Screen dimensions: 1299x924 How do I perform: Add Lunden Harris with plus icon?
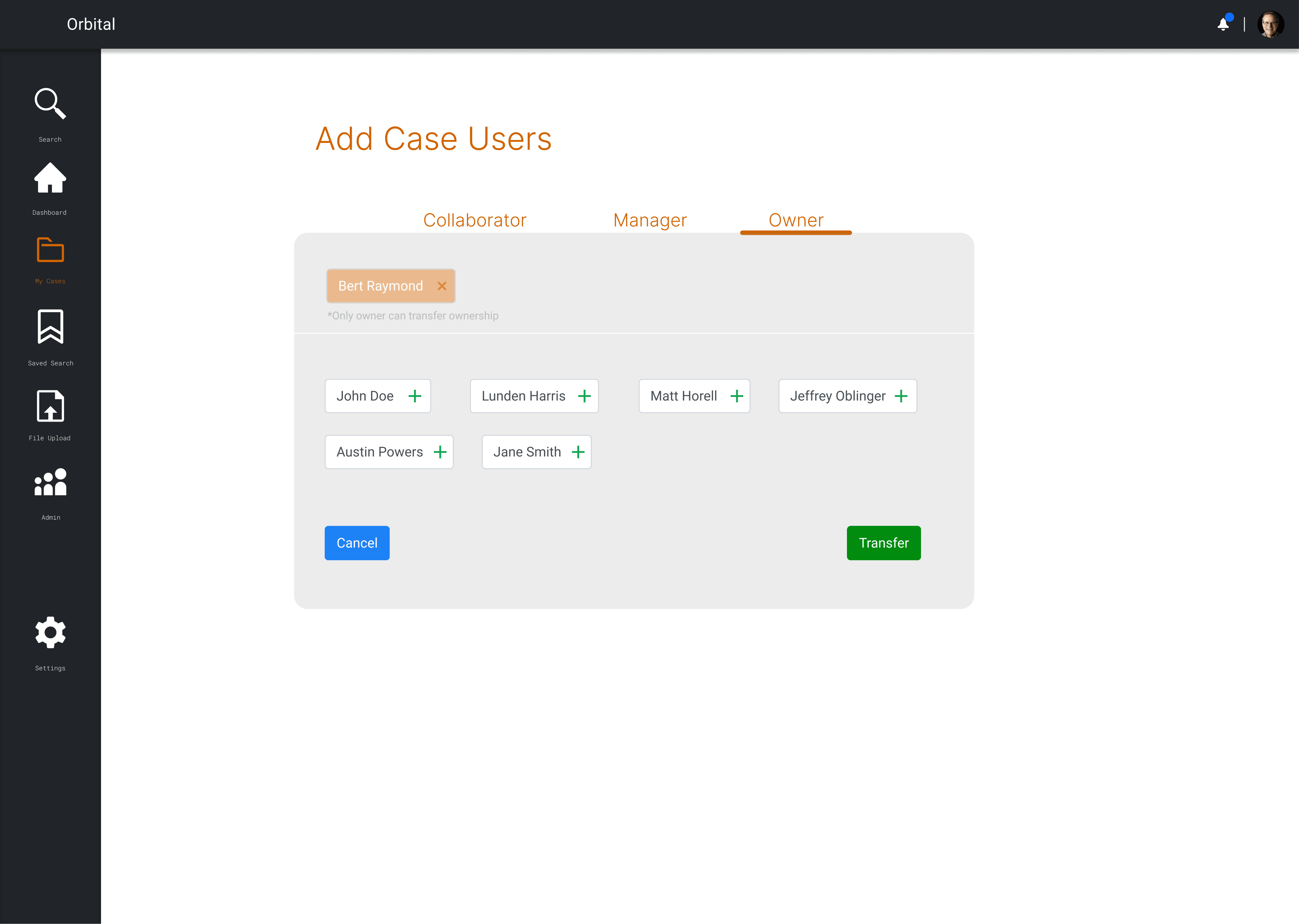[x=584, y=396]
